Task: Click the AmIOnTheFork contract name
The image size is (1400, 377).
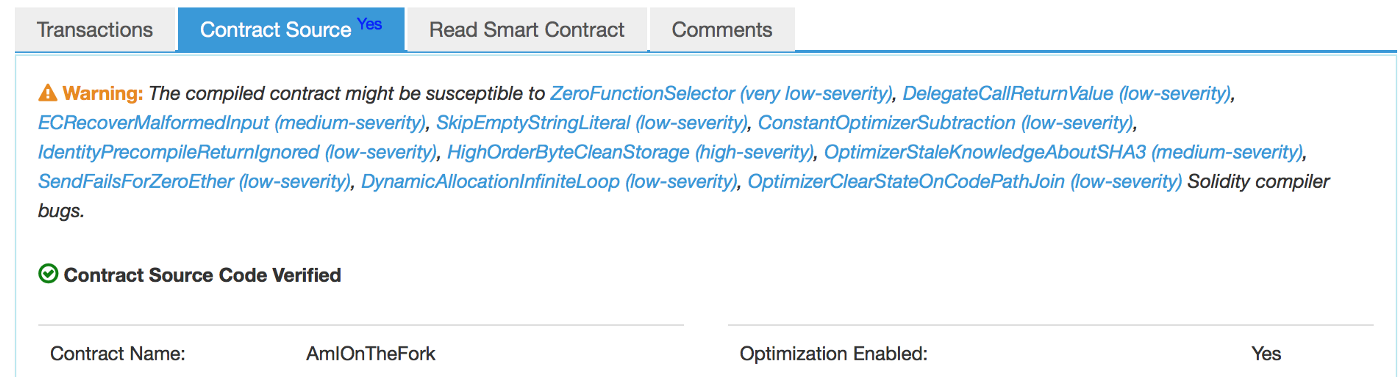Action: coord(371,354)
